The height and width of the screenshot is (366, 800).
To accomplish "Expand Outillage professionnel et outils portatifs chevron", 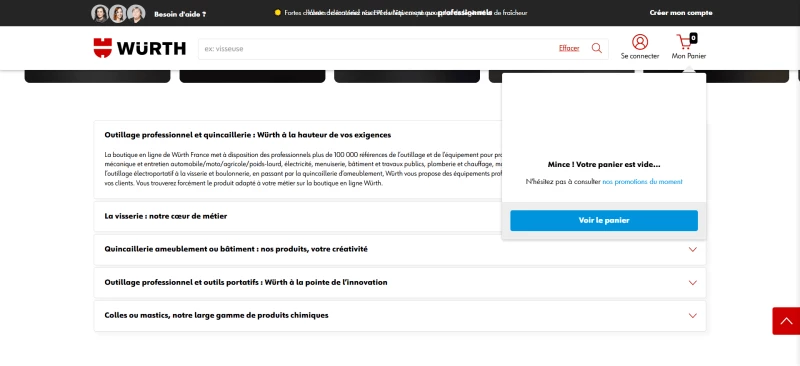I will tap(692, 283).
